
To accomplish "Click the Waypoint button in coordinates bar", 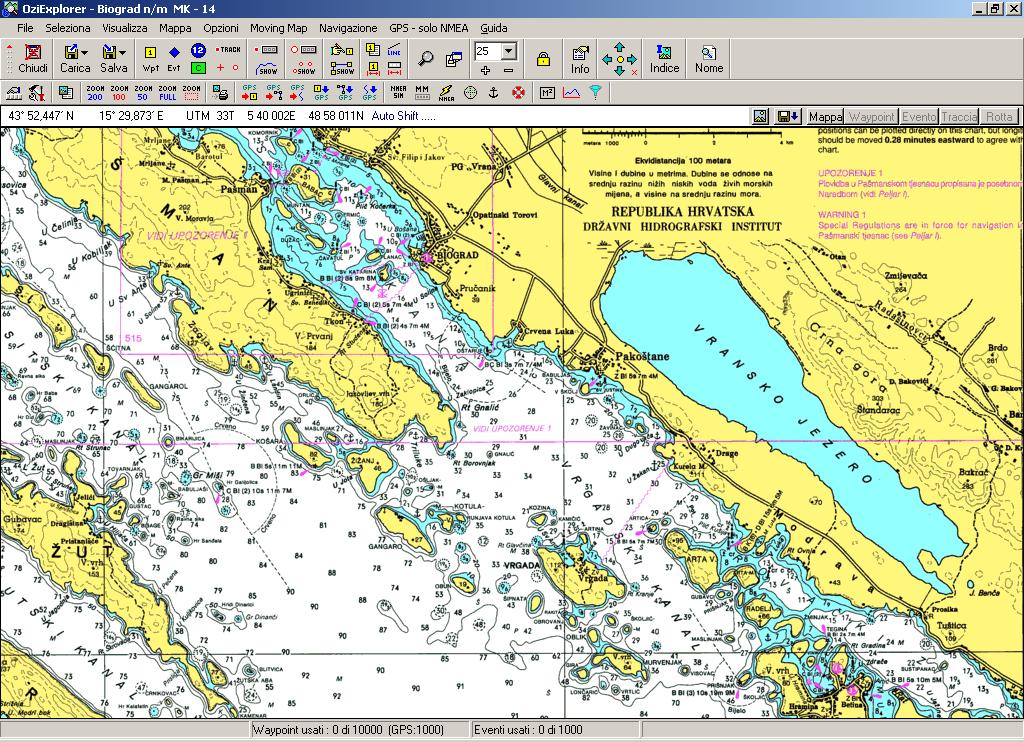I will [871, 116].
